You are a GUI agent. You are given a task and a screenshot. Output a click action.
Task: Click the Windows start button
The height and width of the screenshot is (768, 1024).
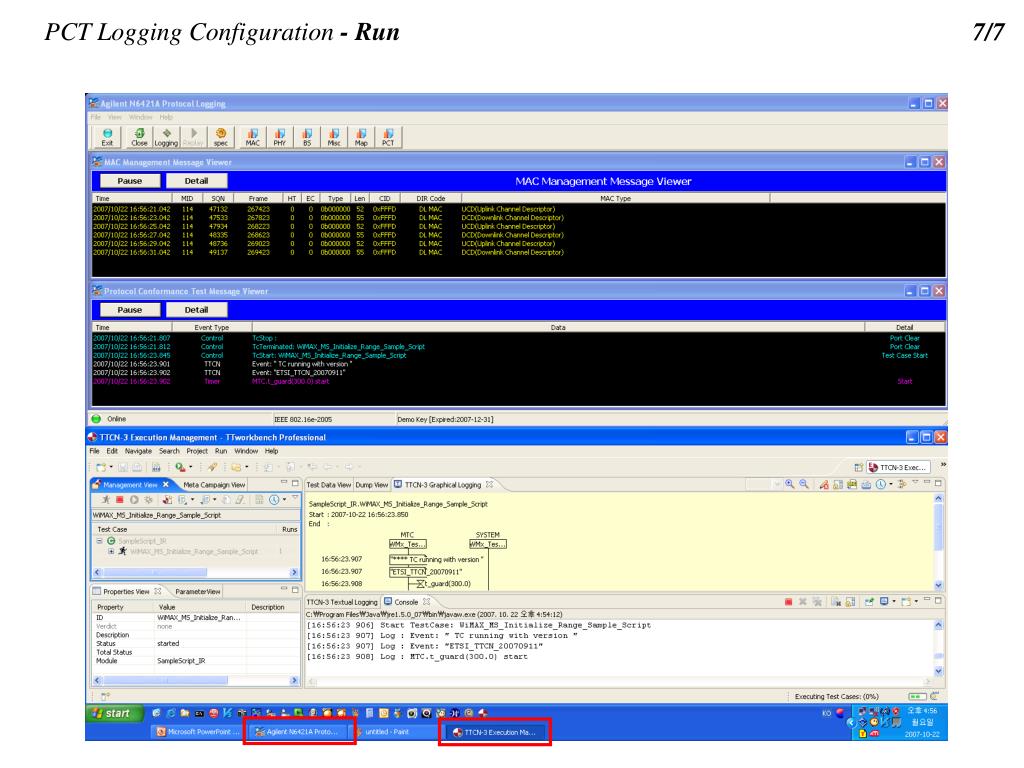click(x=114, y=713)
